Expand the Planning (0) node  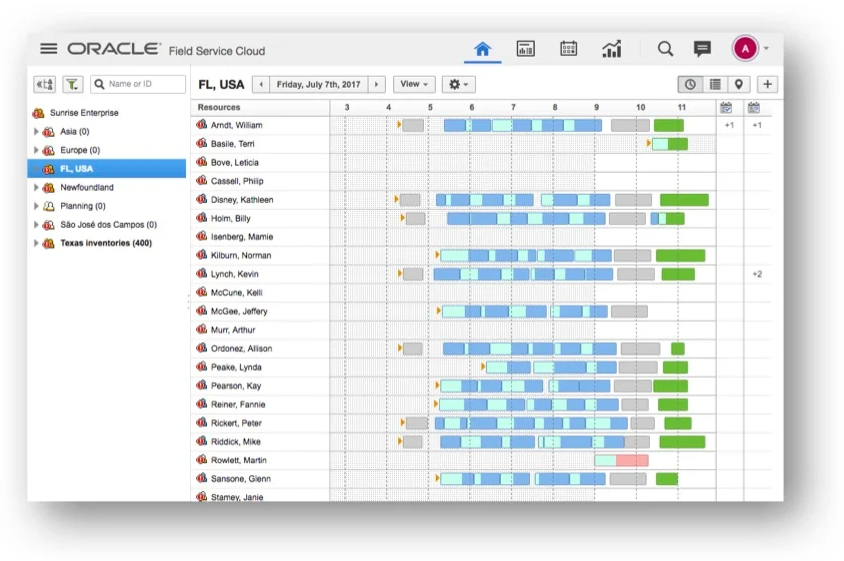pyautogui.click(x=36, y=206)
